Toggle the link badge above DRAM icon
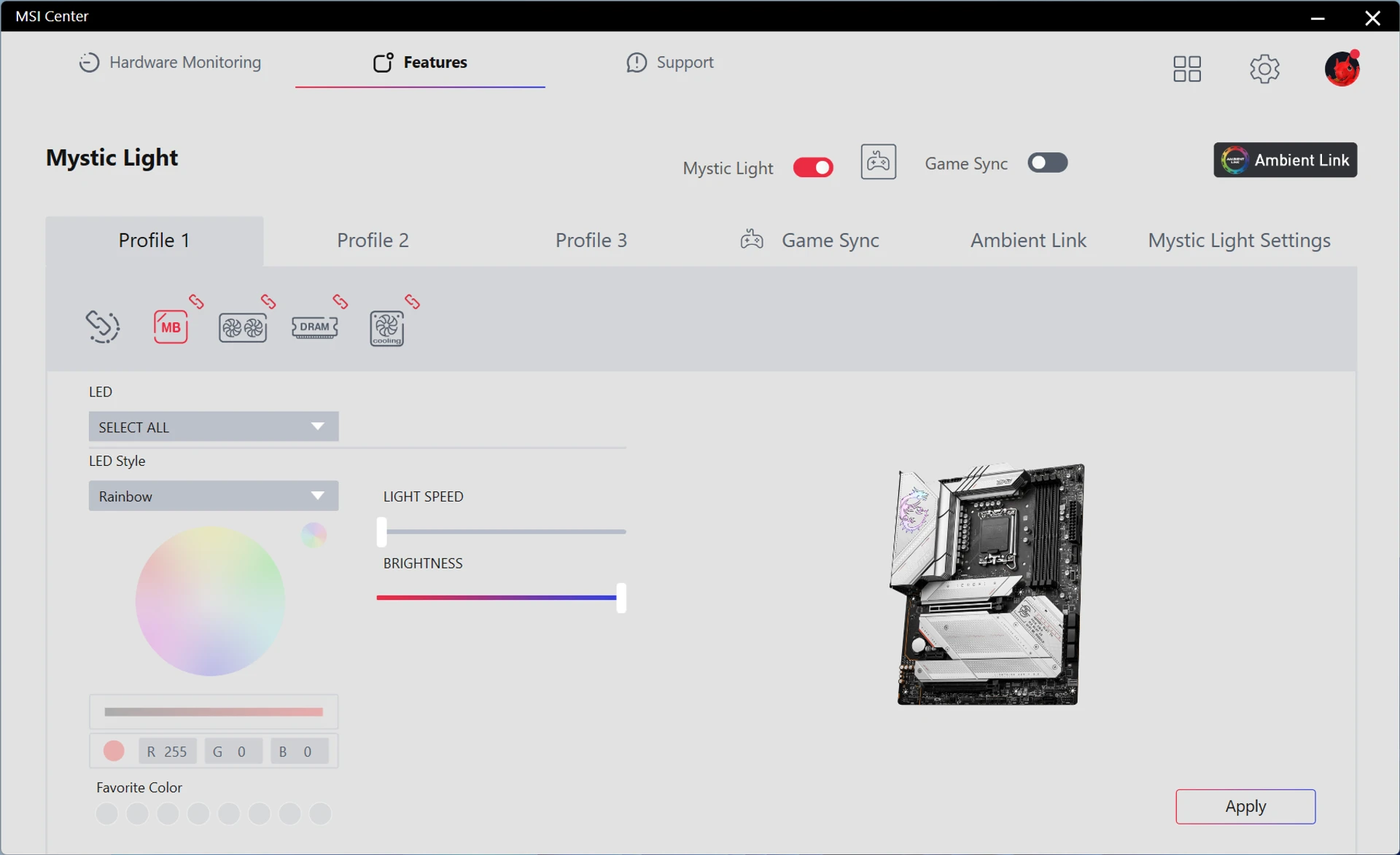The height and width of the screenshot is (855, 1400). point(340,301)
